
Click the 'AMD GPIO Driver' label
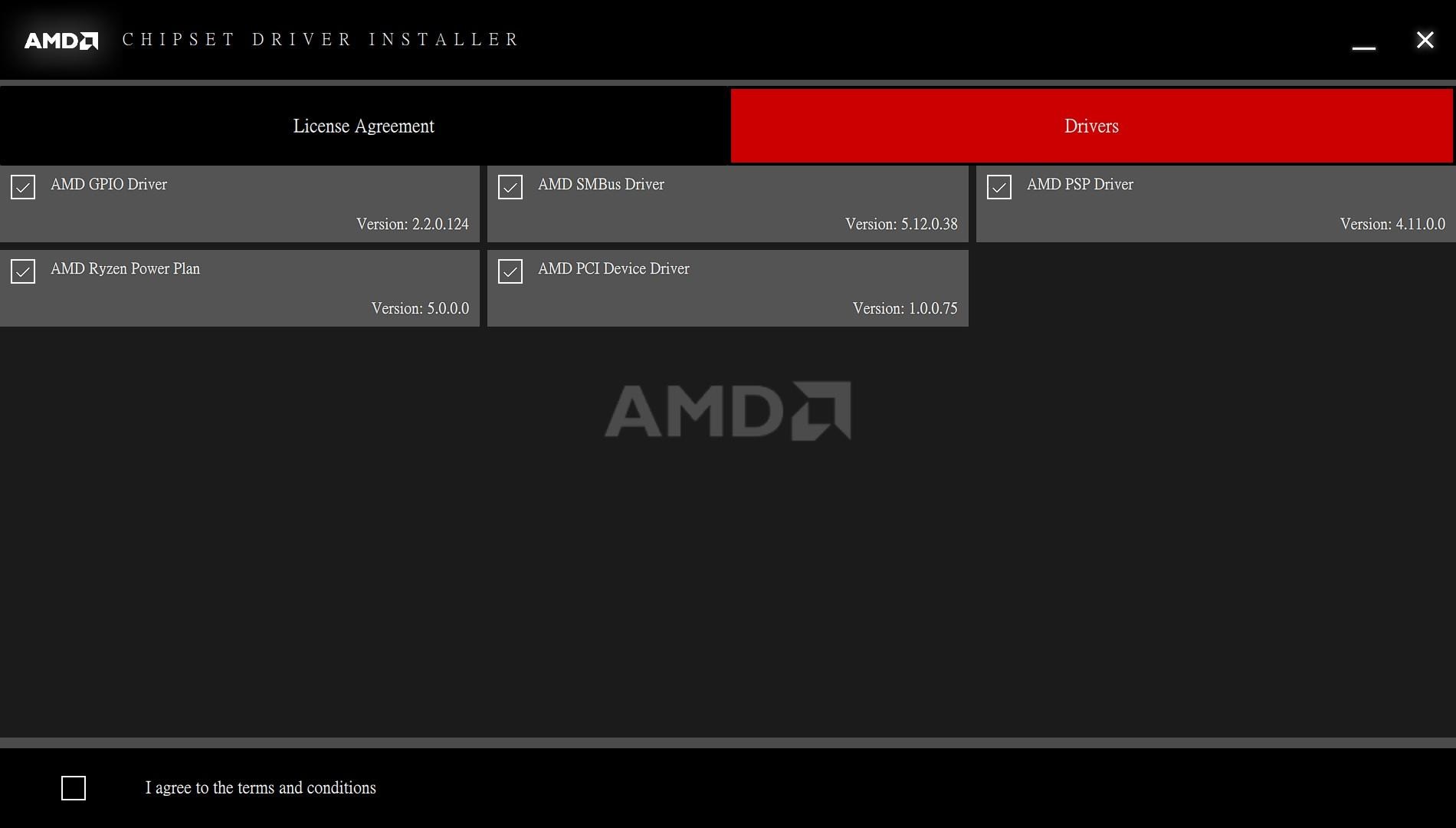[109, 185]
